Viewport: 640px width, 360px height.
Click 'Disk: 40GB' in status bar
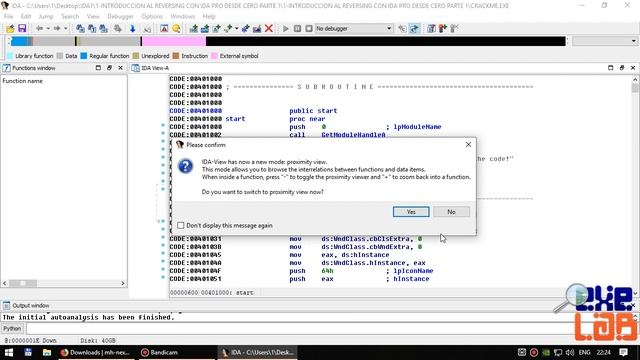click(98, 340)
